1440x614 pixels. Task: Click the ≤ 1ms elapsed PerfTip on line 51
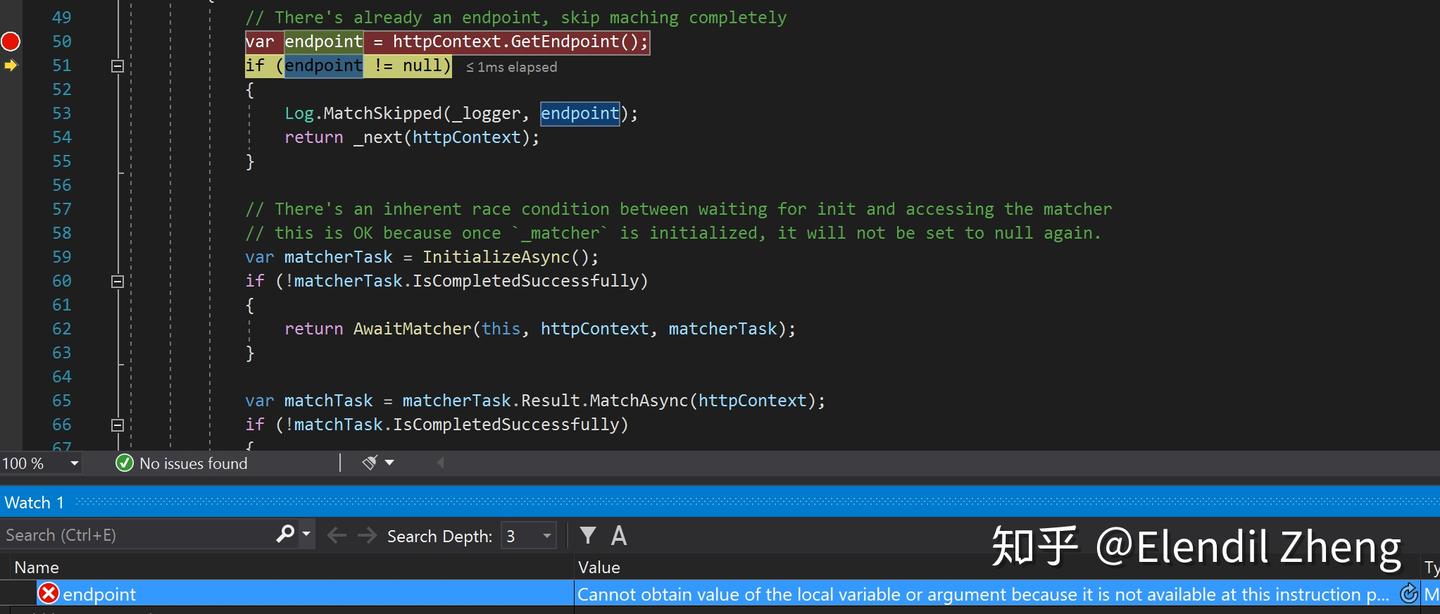(511, 66)
